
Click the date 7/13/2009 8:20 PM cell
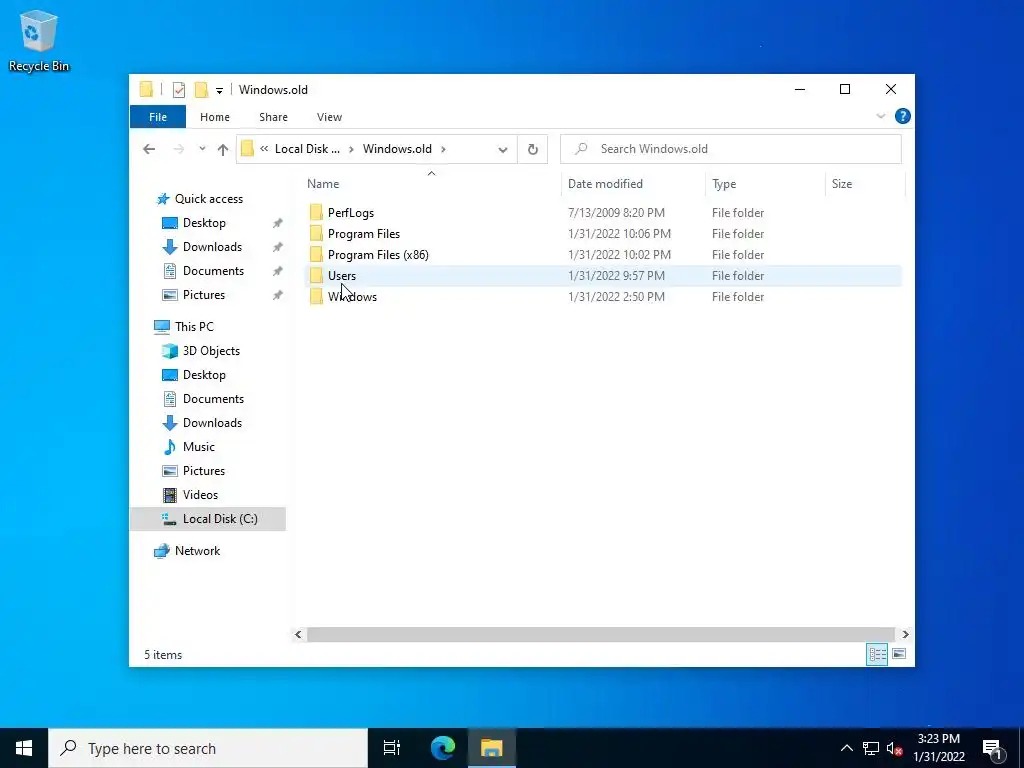click(616, 213)
